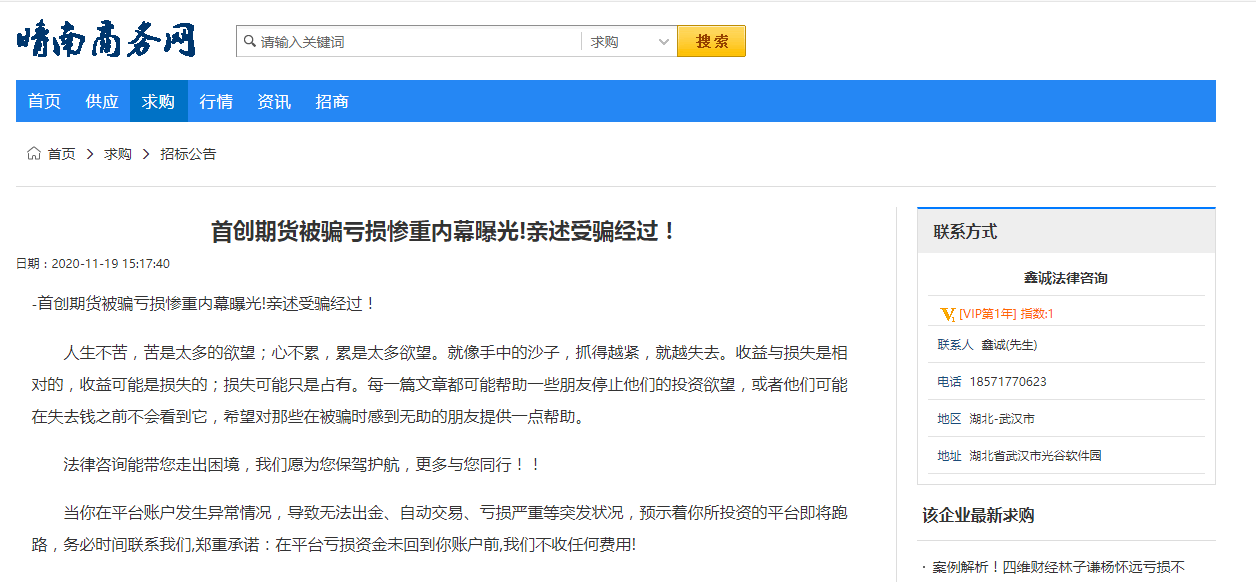
Task: Select the 求购 navigation tab
Action: 158,101
